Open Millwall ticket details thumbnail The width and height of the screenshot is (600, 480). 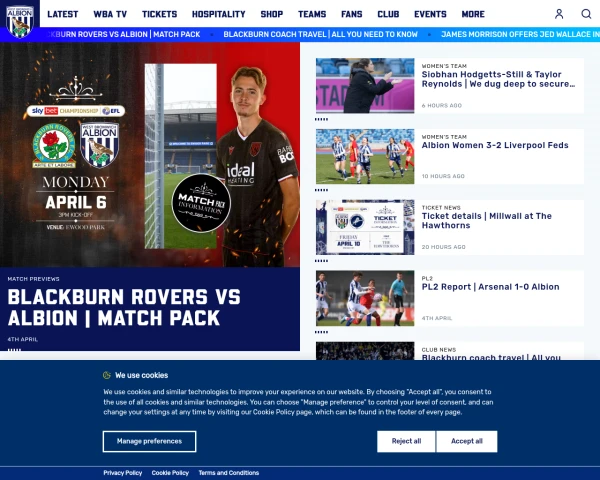click(365, 227)
